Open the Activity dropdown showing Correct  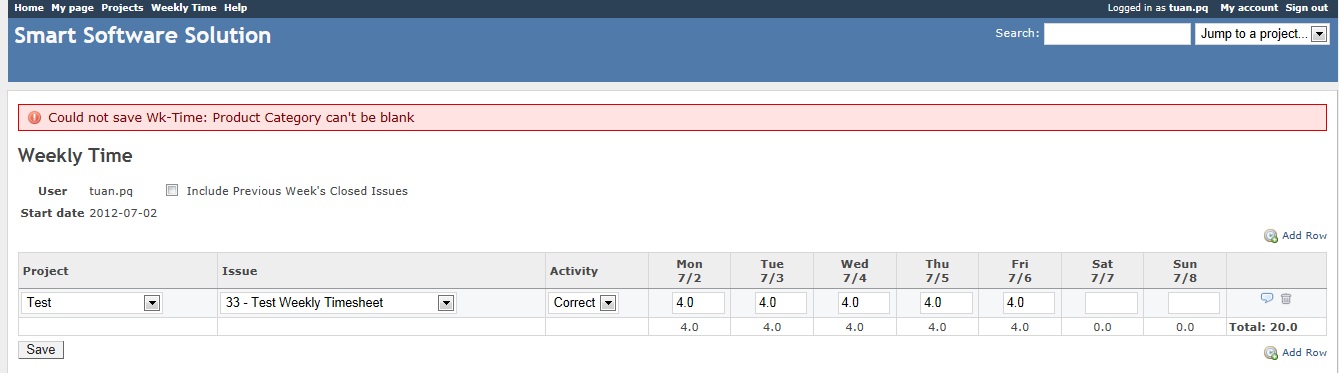[583, 302]
